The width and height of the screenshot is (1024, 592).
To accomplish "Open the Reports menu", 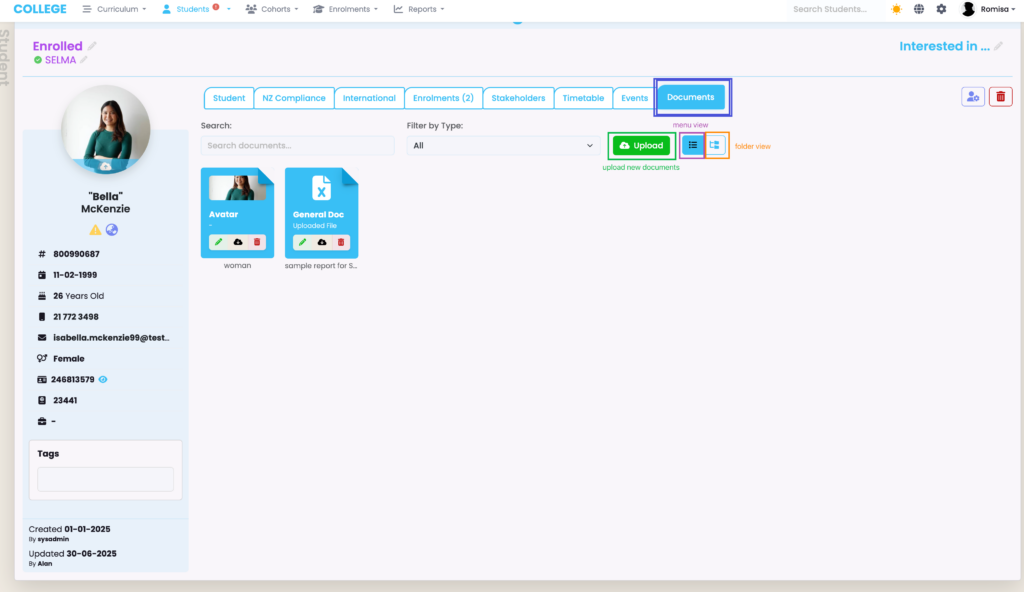I will (418, 9).
